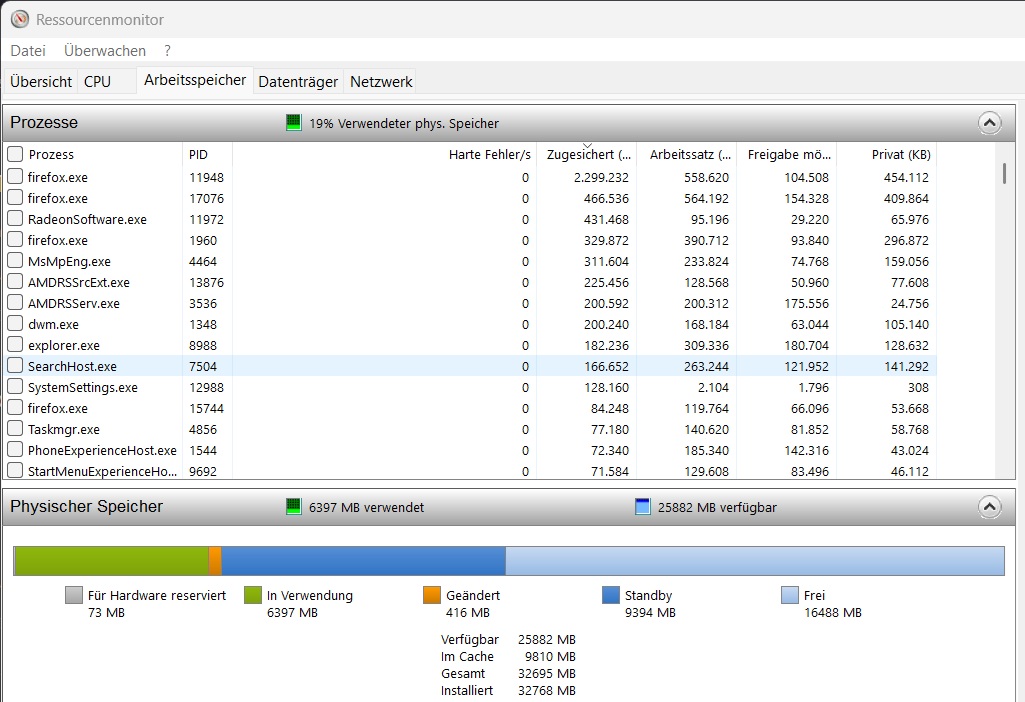
Task: Click the dark blue Standby segment of memory bar
Action: click(363, 561)
